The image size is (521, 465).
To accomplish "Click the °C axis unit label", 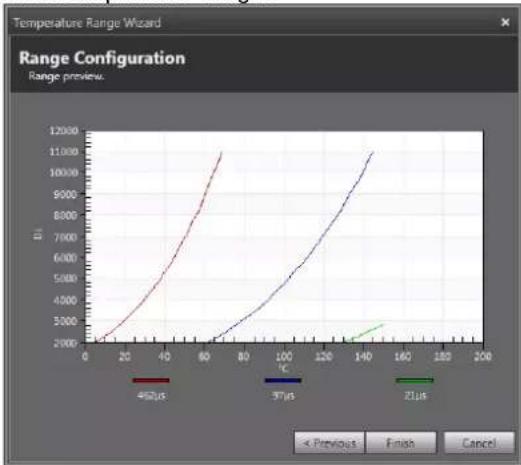I will [x=283, y=368].
